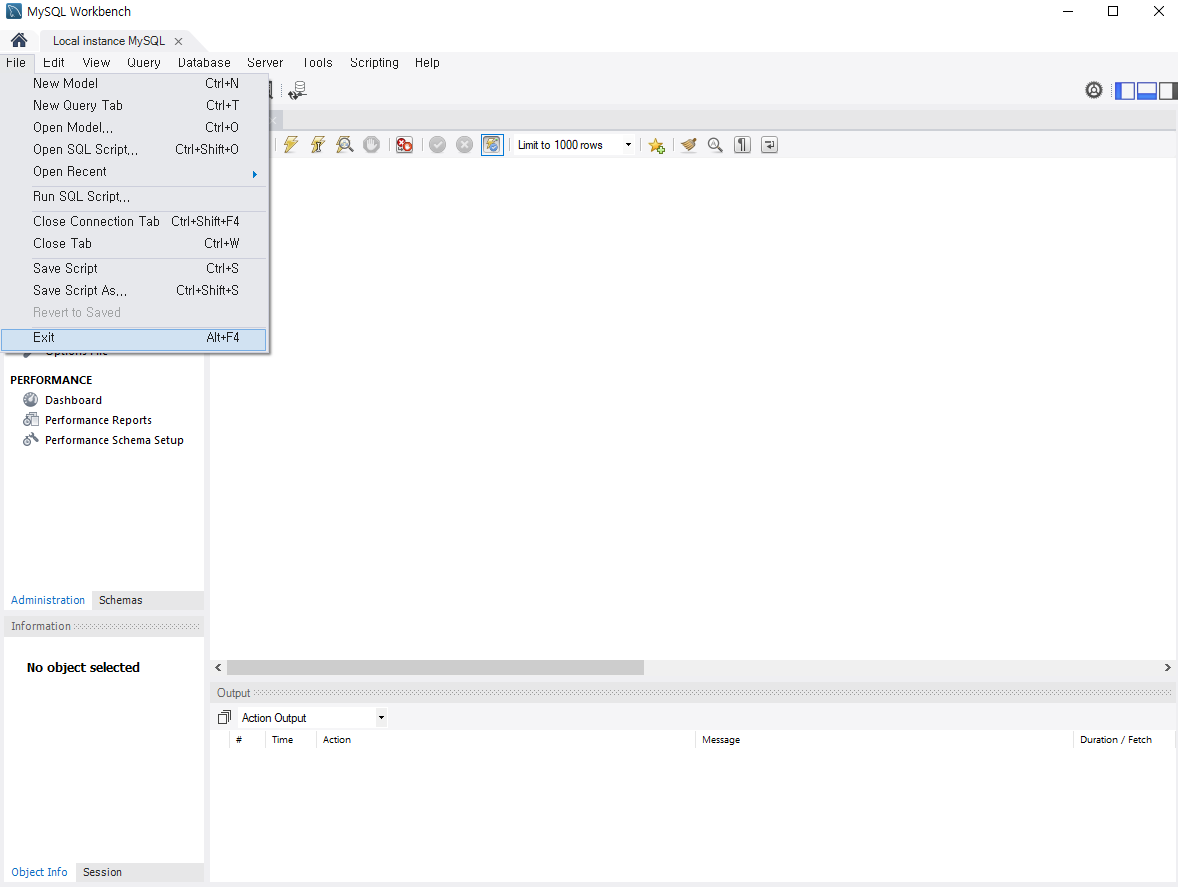This screenshot has height=887, width=1178.
Task: Choose New Query Tab menu entry
Action: [135, 105]
